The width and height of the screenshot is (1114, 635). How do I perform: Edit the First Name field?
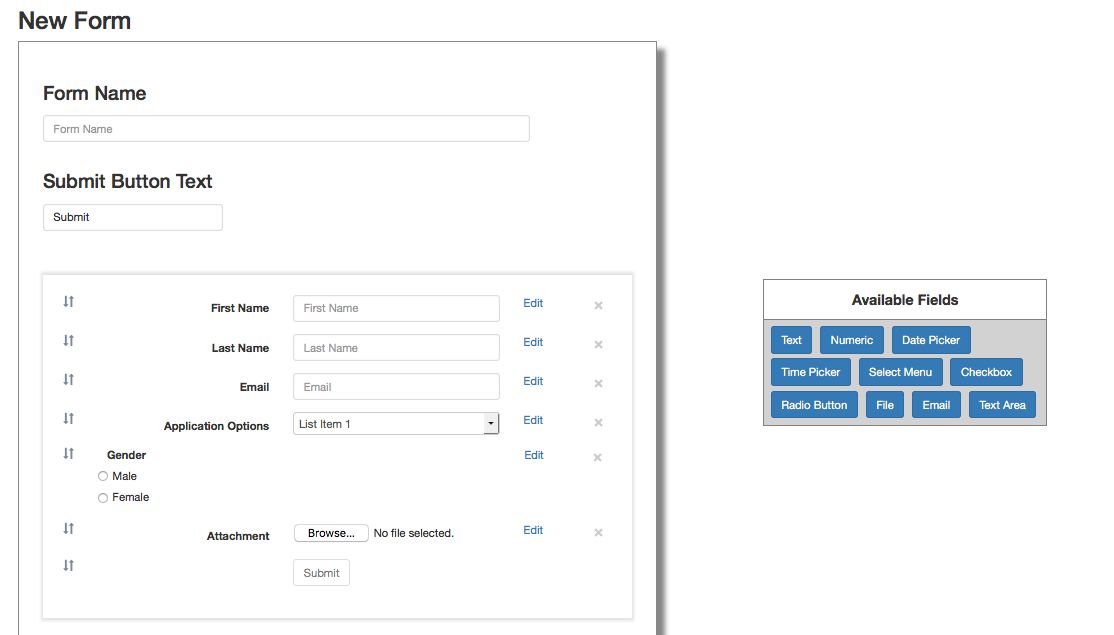[533, 303]
